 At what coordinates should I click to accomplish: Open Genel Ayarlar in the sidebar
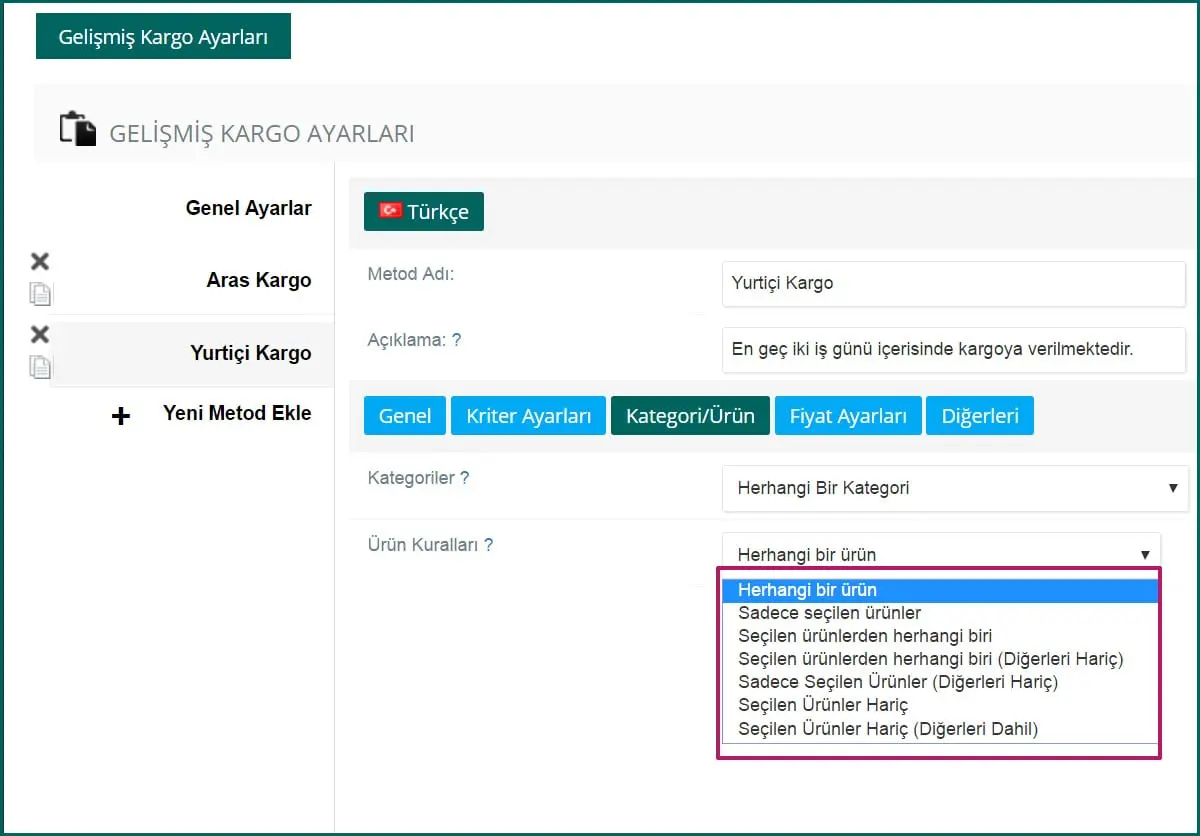(x=248, y=208)
